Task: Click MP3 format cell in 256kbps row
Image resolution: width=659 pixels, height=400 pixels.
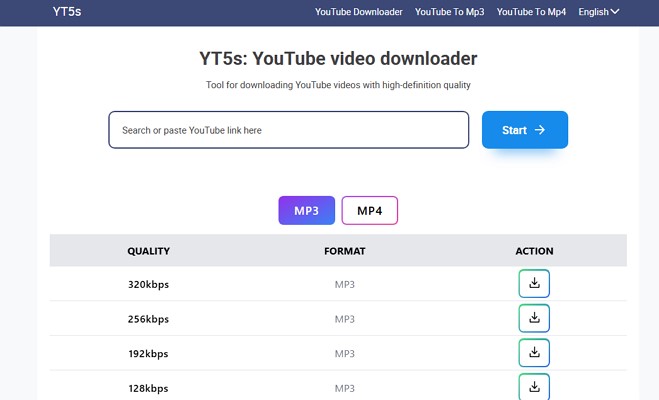Action: tap(345, 319)
